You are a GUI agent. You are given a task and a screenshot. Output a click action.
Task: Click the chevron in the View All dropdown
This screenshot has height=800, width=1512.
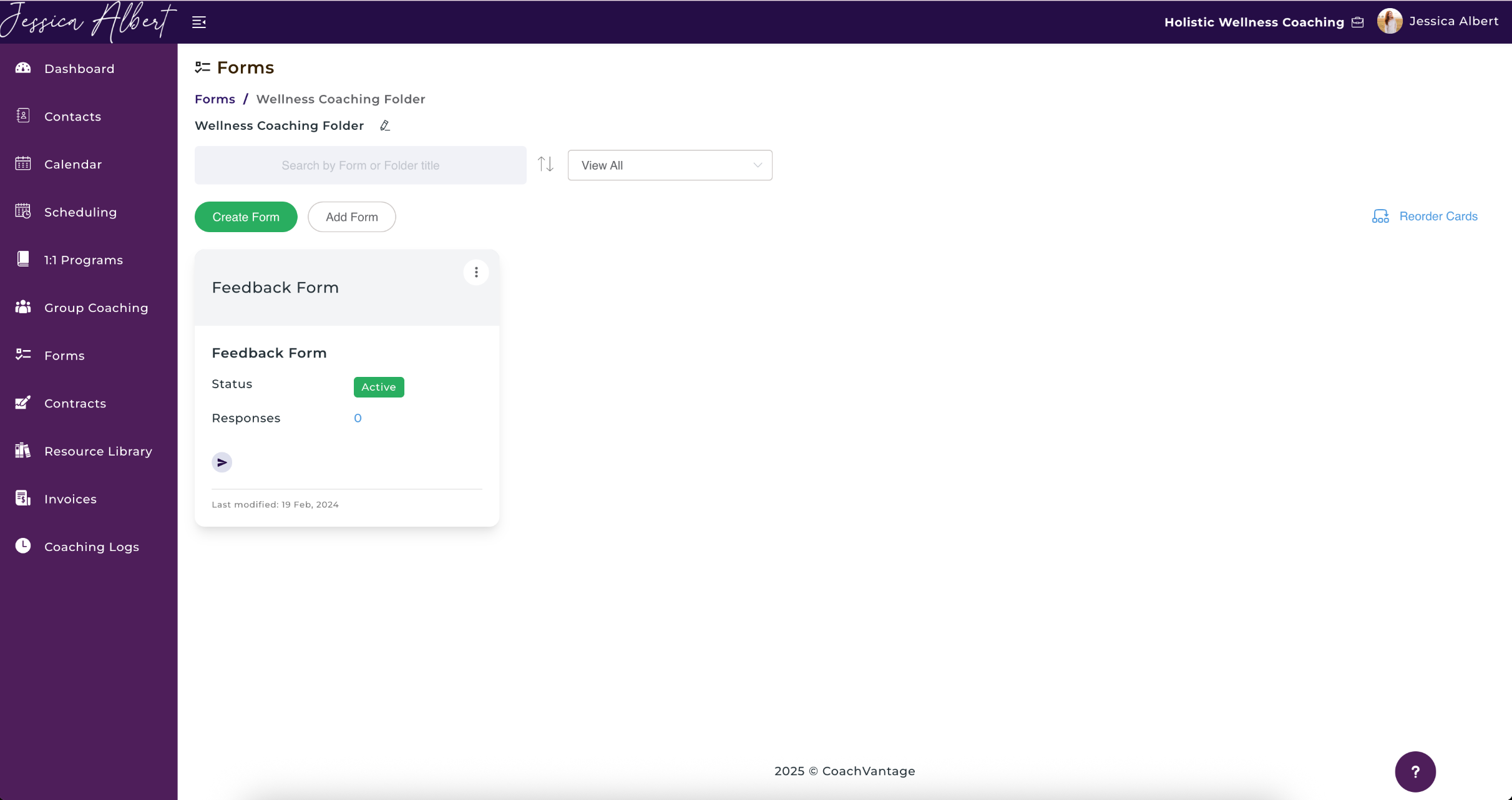click(x=758, y=165)
